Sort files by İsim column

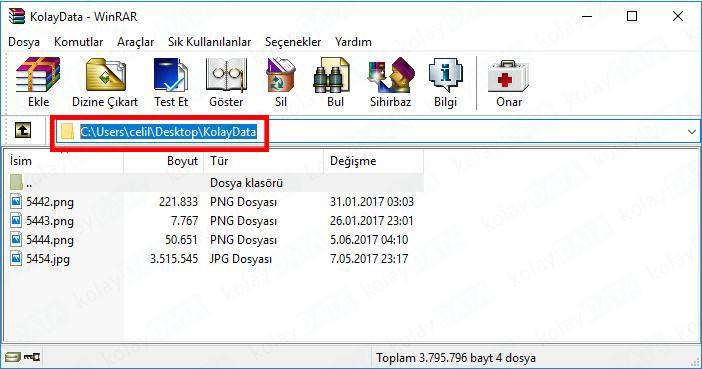click(x=63, y=161)
